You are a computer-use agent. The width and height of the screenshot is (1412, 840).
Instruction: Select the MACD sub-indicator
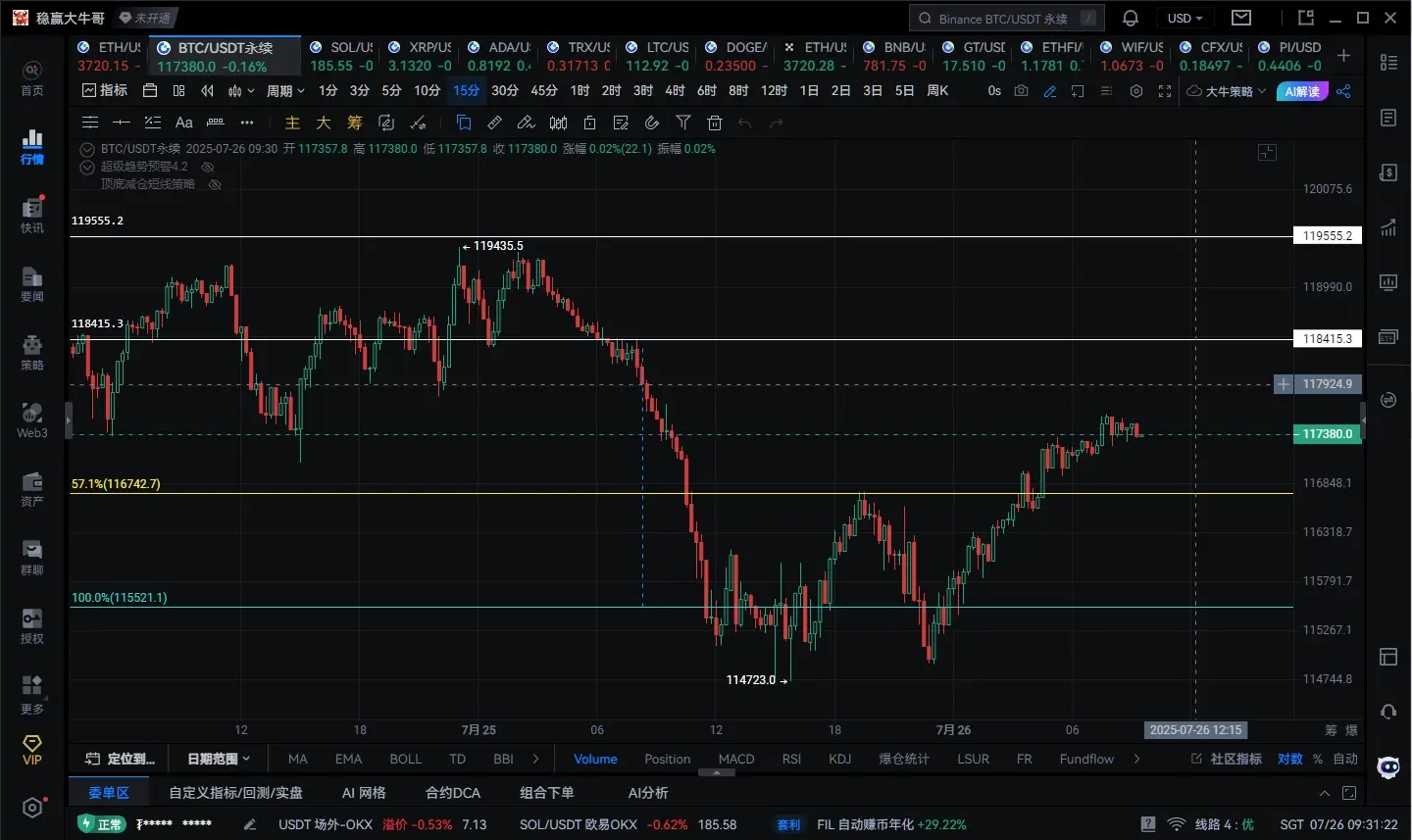736,759
